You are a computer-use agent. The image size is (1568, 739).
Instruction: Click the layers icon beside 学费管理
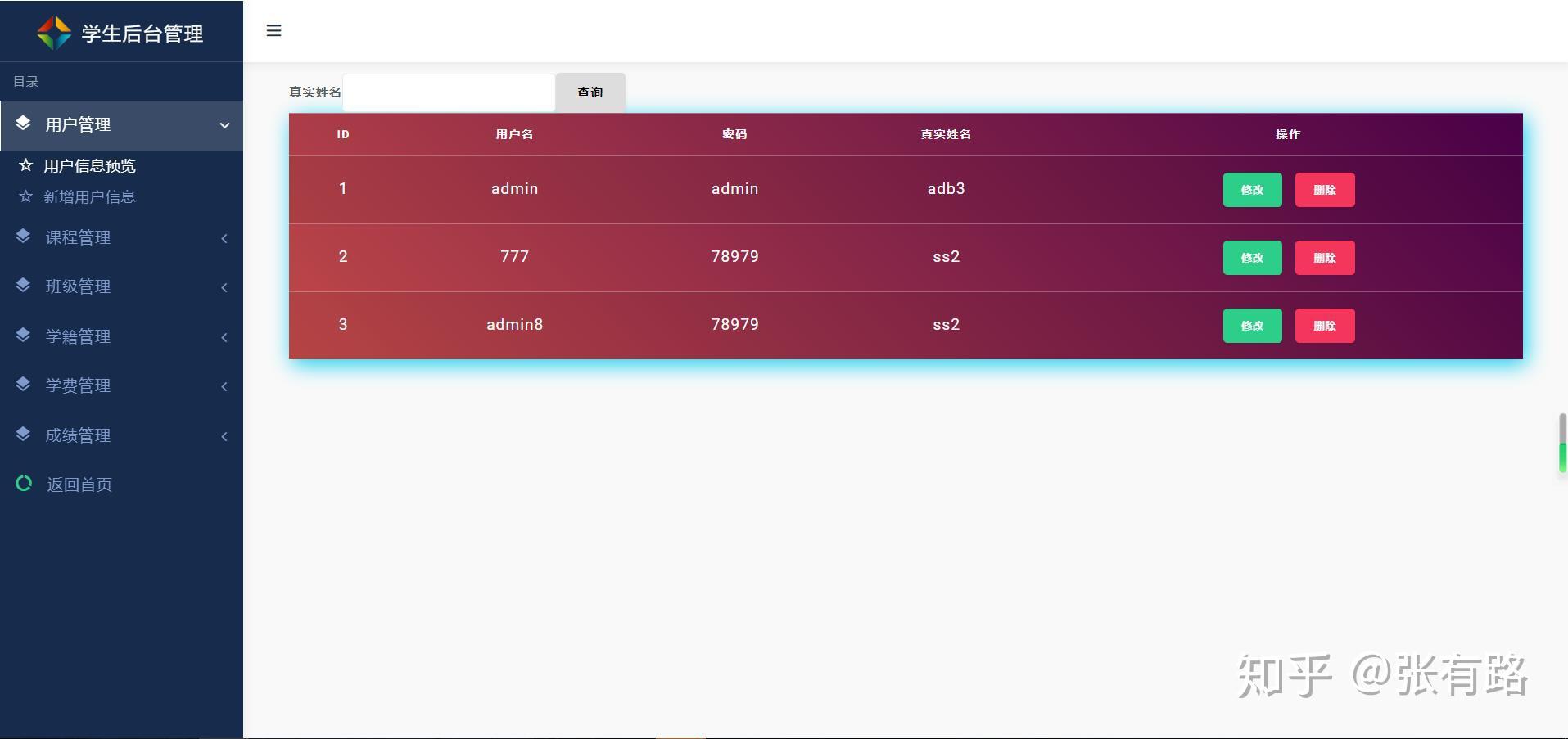point(23,385)
